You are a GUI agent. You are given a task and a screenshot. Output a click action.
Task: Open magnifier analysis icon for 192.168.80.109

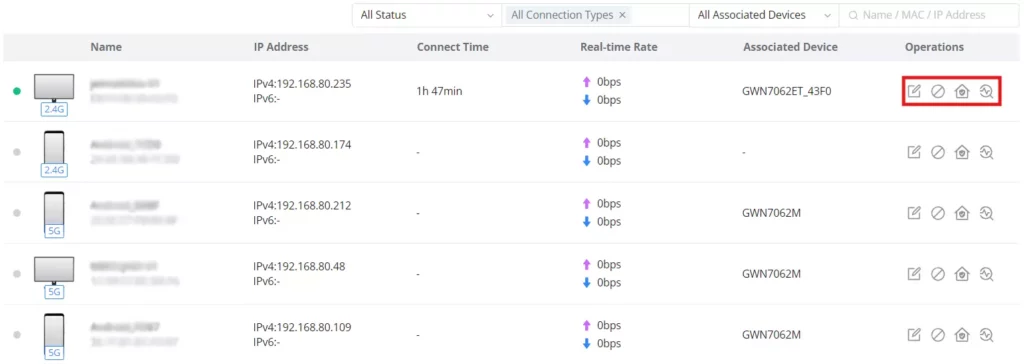[x=986, y=335]
